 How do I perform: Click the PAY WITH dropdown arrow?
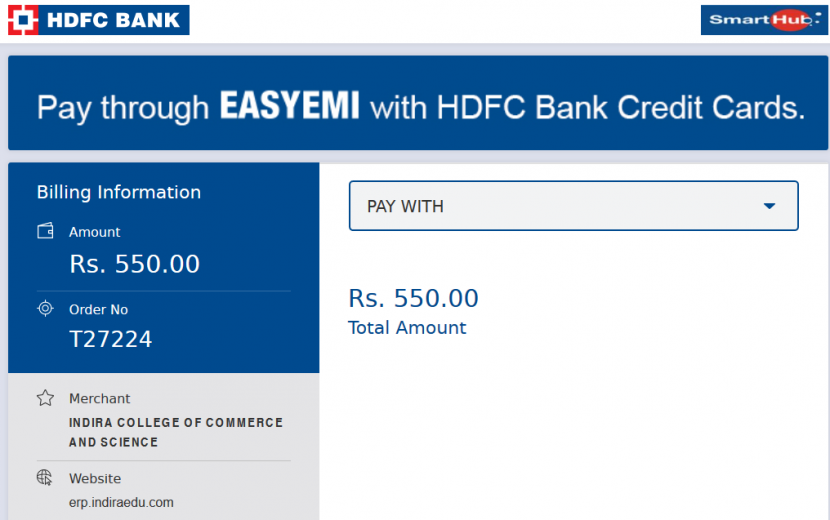[x=769, y=206]
